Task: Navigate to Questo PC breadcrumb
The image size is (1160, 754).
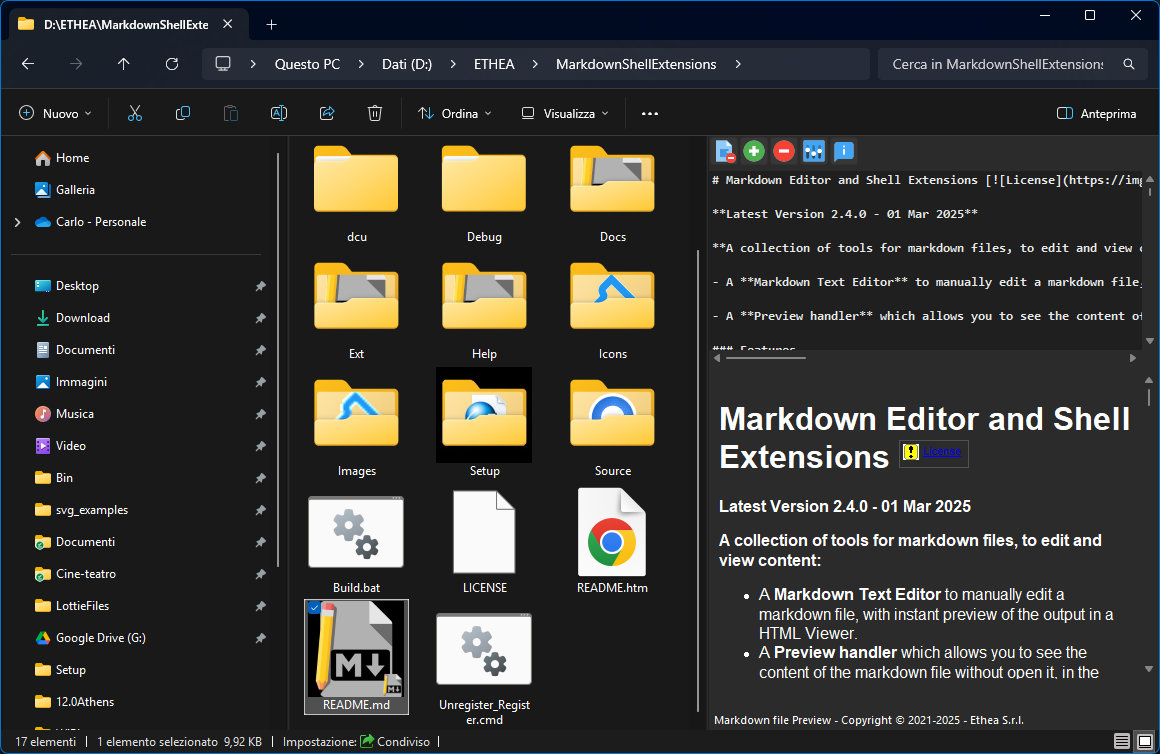Action: coord(307,64)
